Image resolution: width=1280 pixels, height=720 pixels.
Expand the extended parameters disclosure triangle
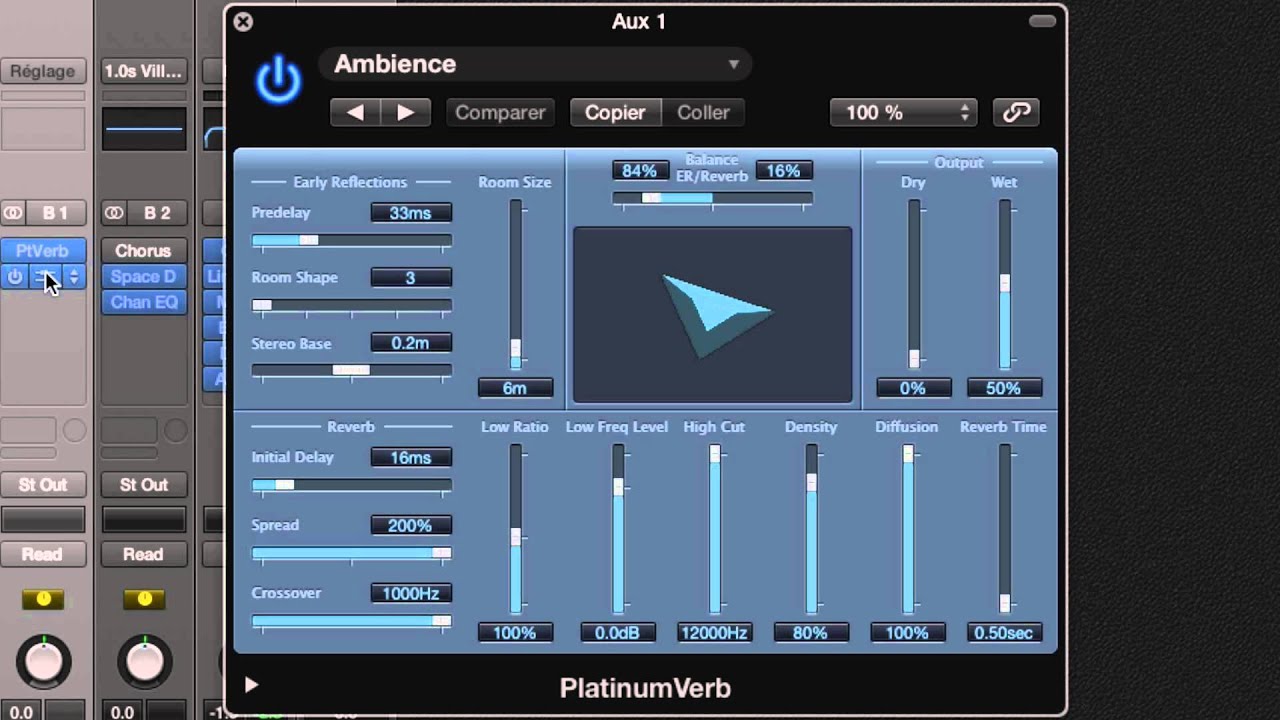coord(251,685)
